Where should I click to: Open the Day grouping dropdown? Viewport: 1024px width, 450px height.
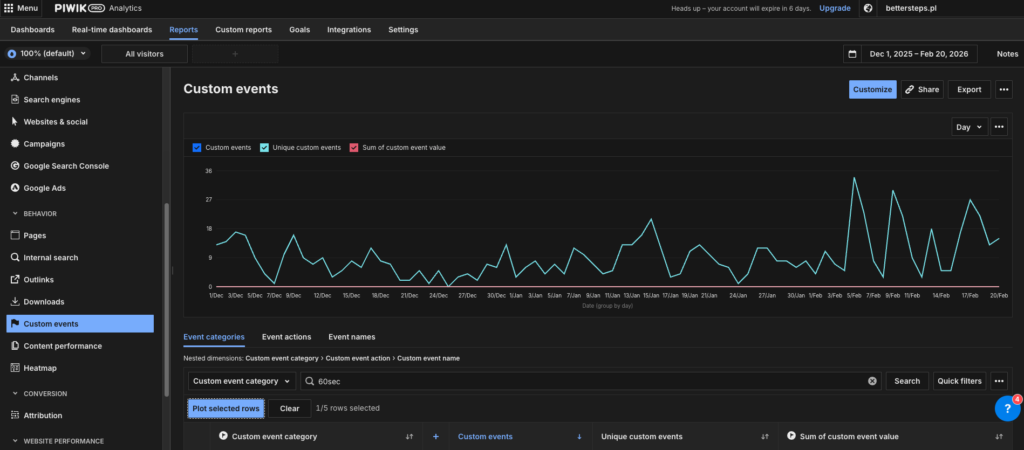(969, 127)
